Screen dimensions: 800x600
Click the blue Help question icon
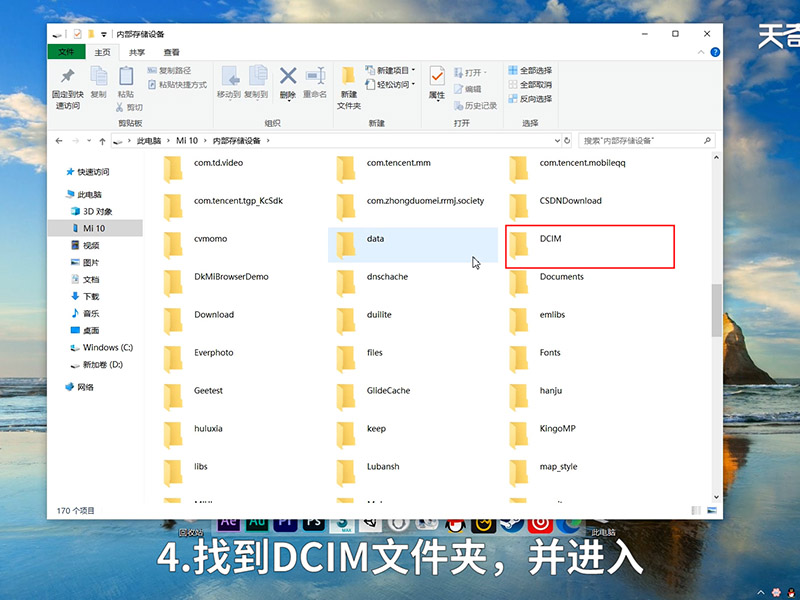(715, 52)
